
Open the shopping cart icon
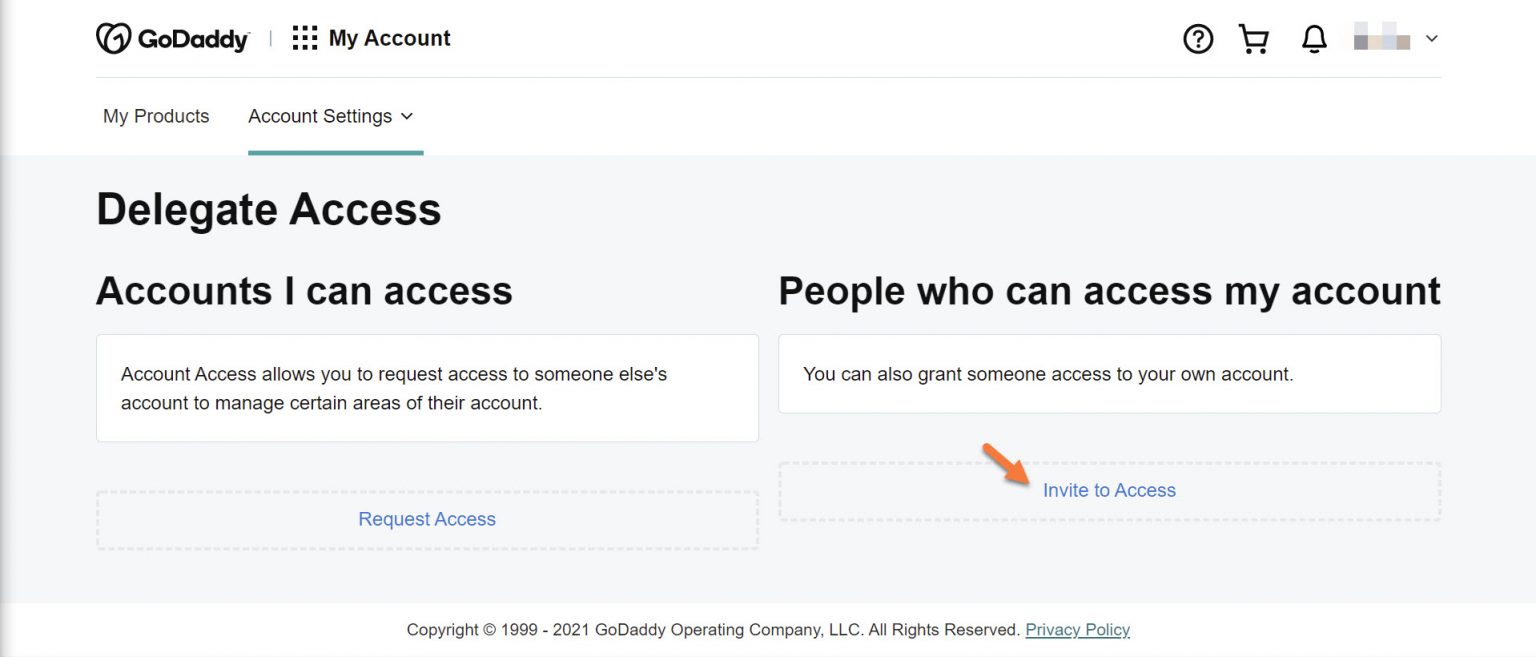(x=1254, y=38)
